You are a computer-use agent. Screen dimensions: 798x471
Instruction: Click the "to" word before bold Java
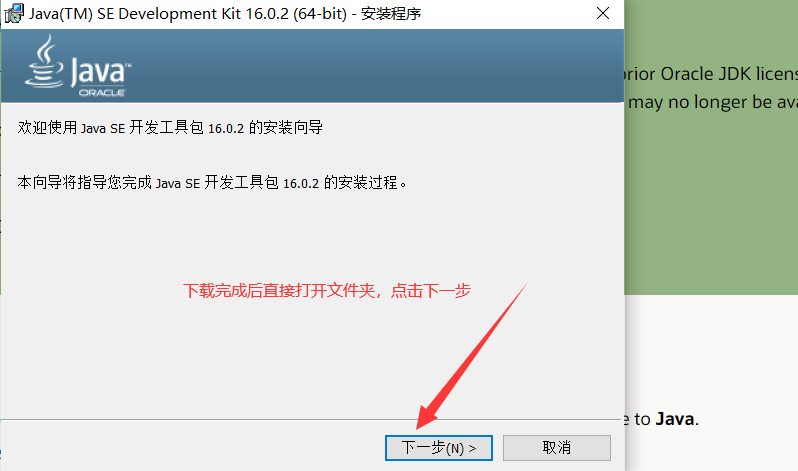pyautogui.click(x=642, y=419)
